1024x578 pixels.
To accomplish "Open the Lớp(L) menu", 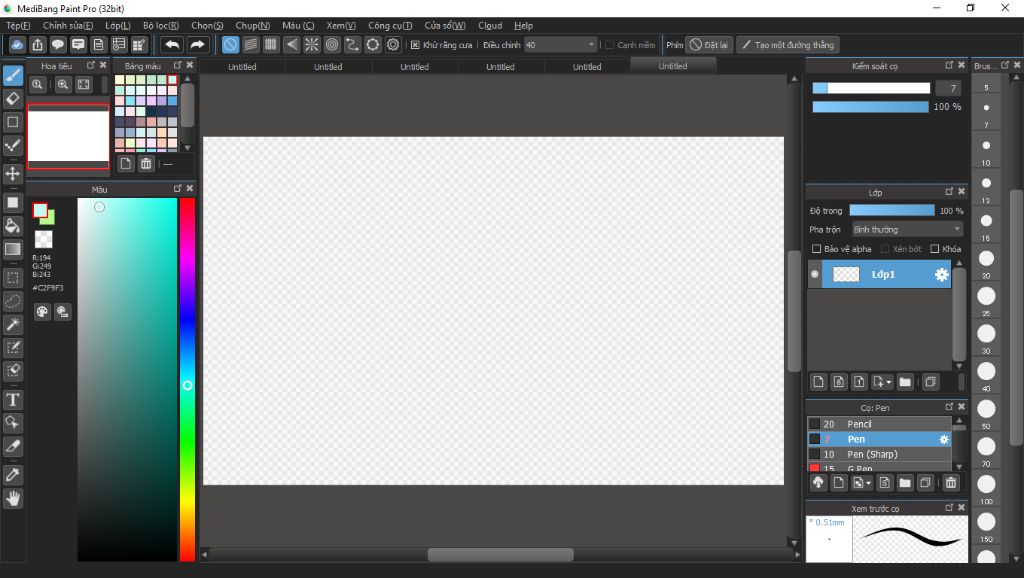I will click(118, 25).
